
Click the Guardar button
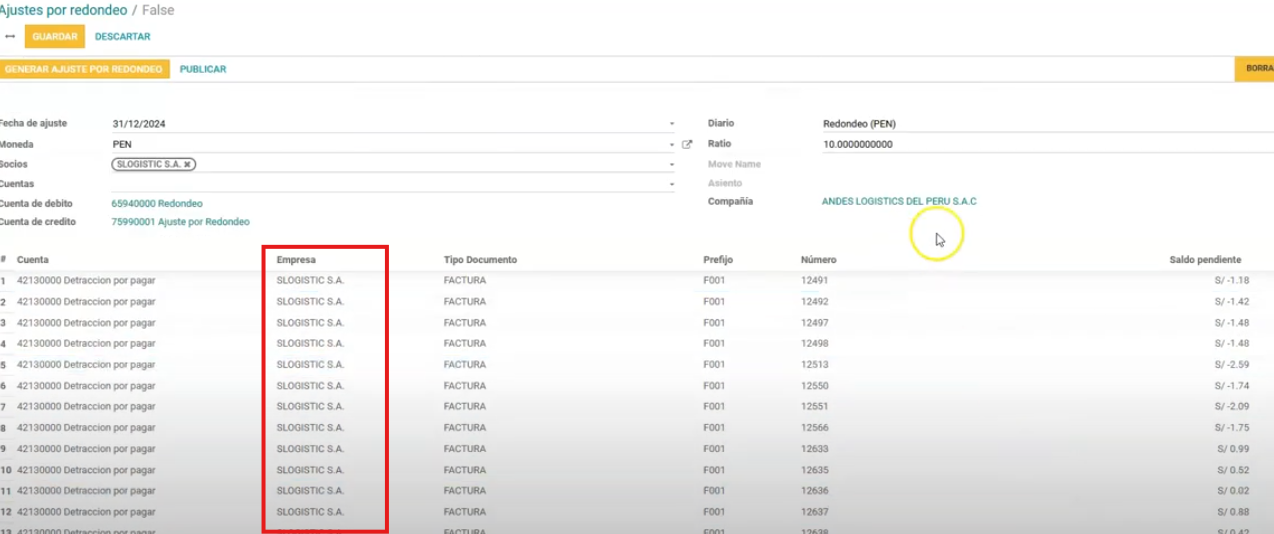click(x=54, y=37)
